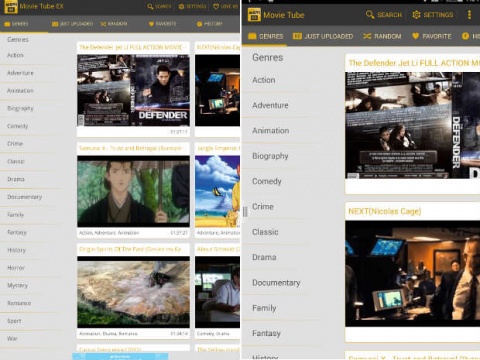Select Horror genre in left EX sidebar
The width and height of the screenshot is (480, 360).
coord(16,268)
